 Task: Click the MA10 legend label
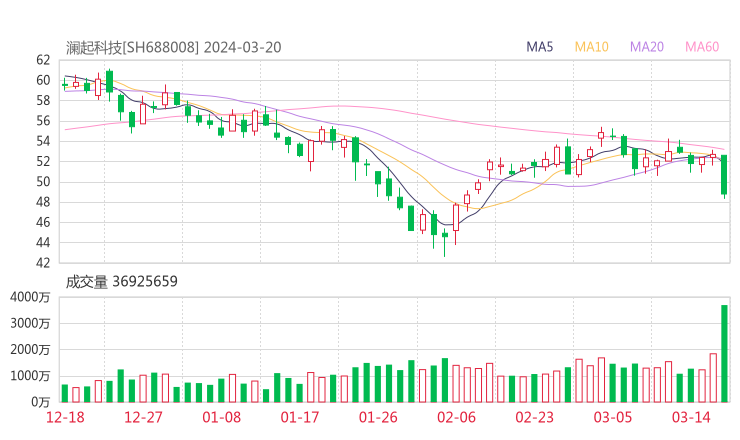tap(591, 47)
